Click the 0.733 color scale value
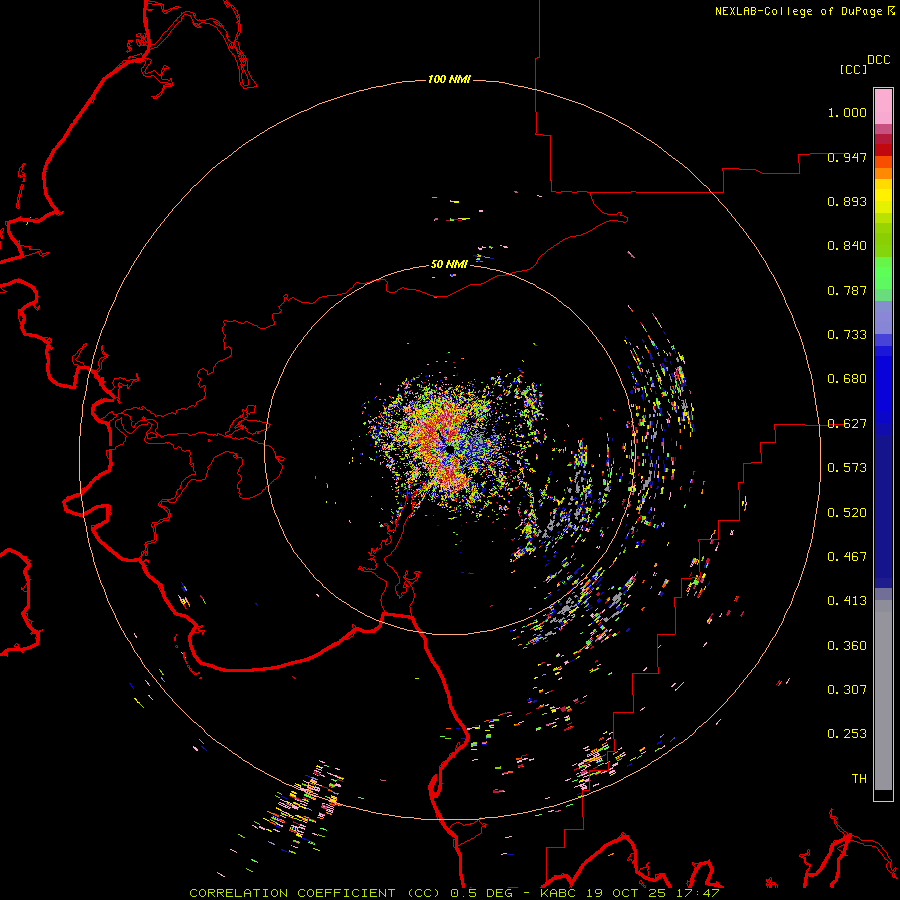 847,335
